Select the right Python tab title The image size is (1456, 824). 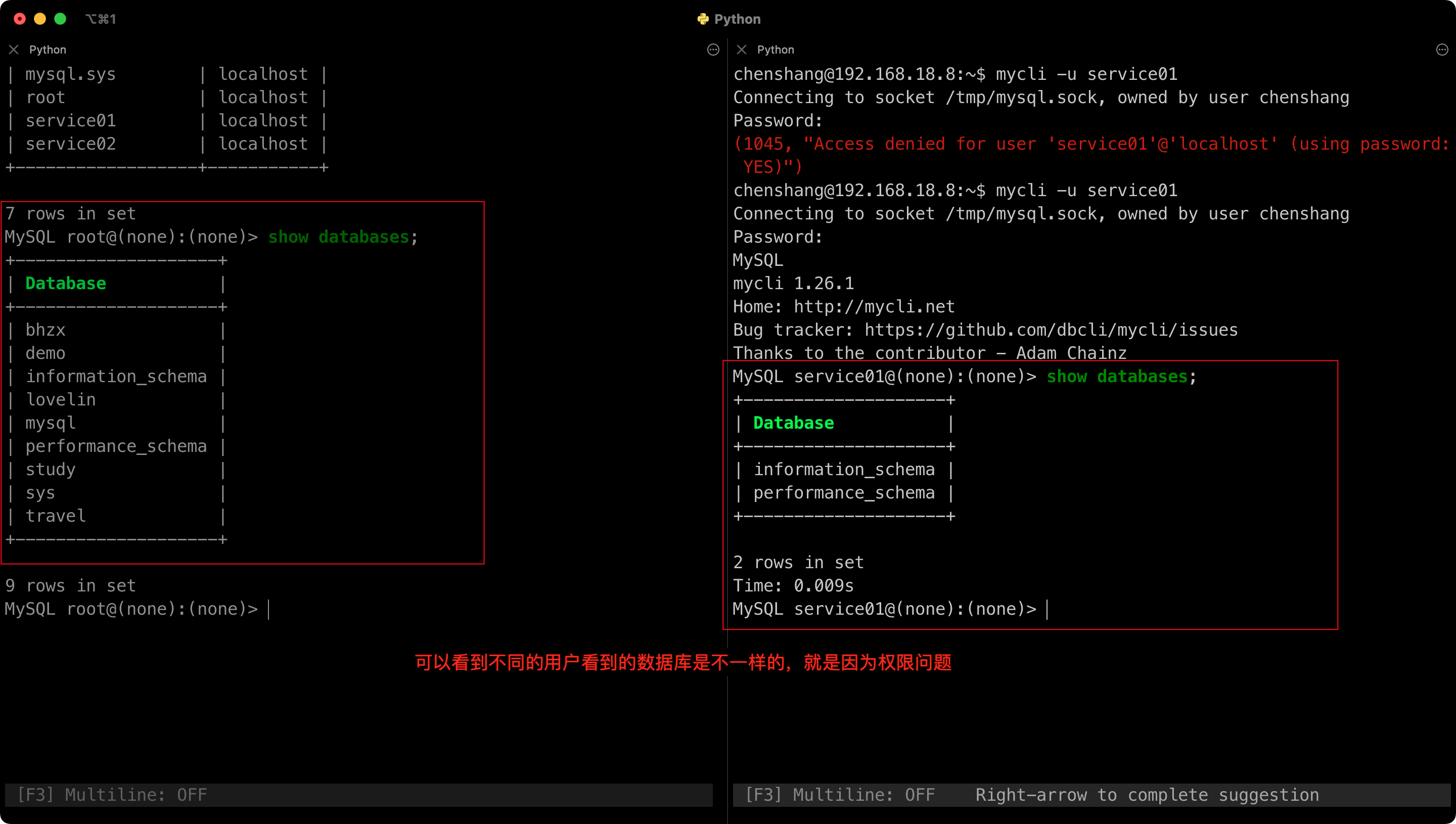click(x=775, y=50)
